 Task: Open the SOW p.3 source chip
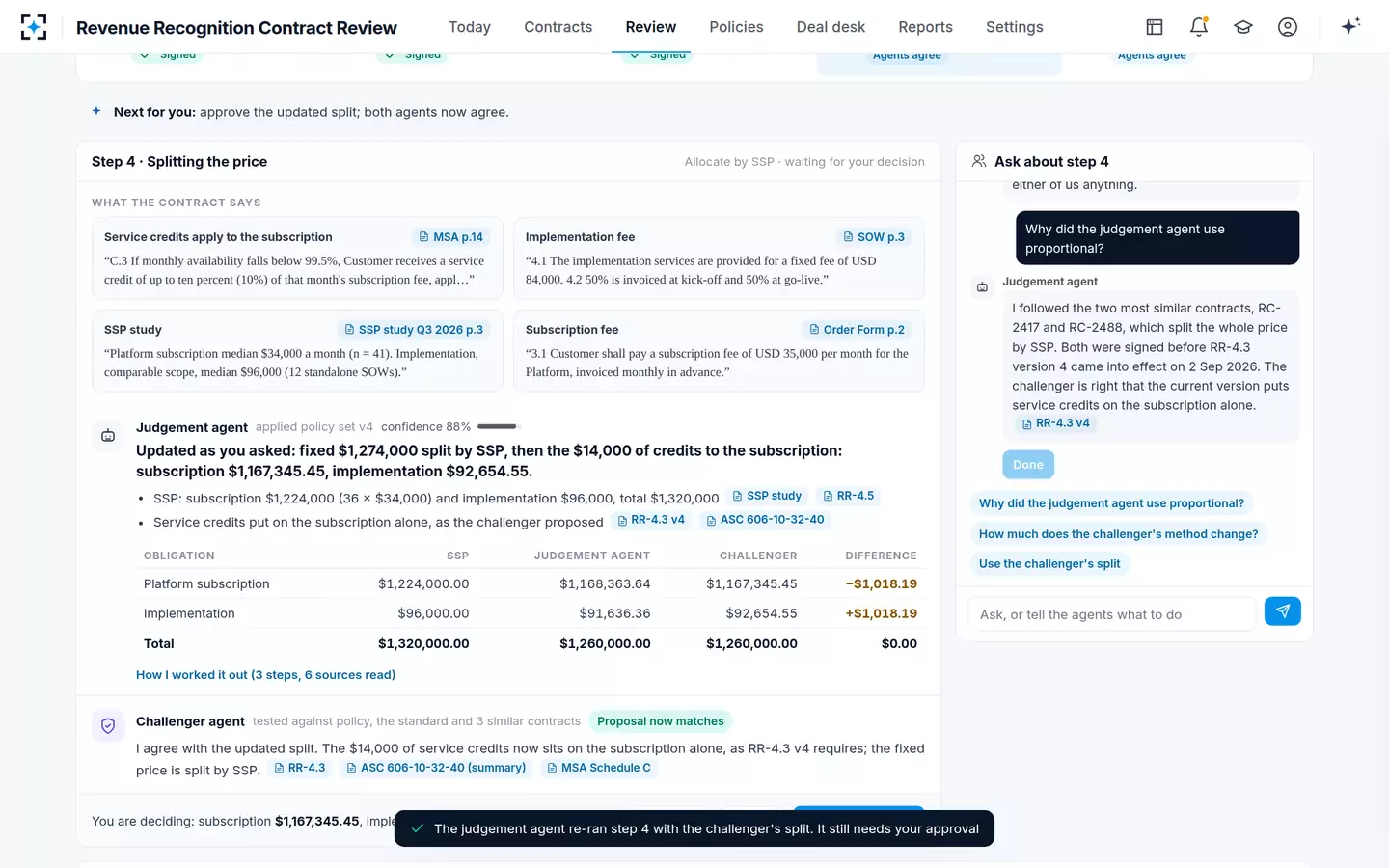[874, 237]
